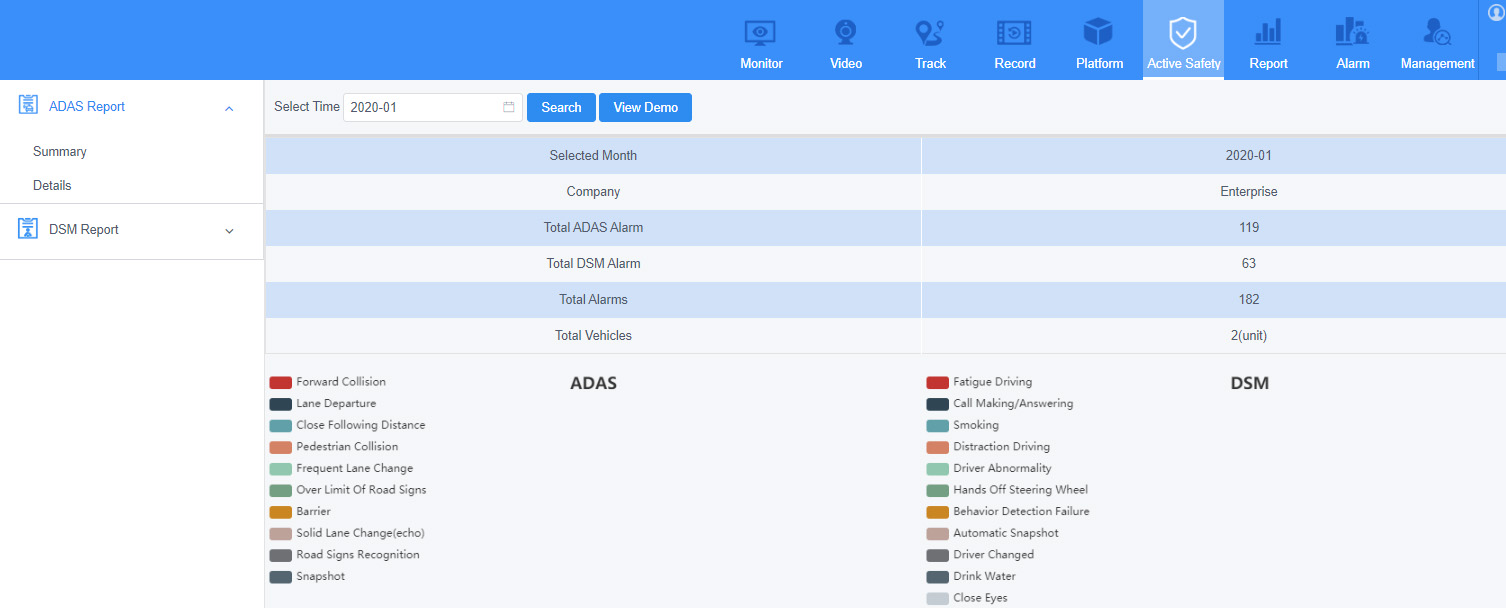The width and height of the screenshot is (1506, 608).
Task: Click the DSM Report clipboard icon
Action: click(28, 228)
